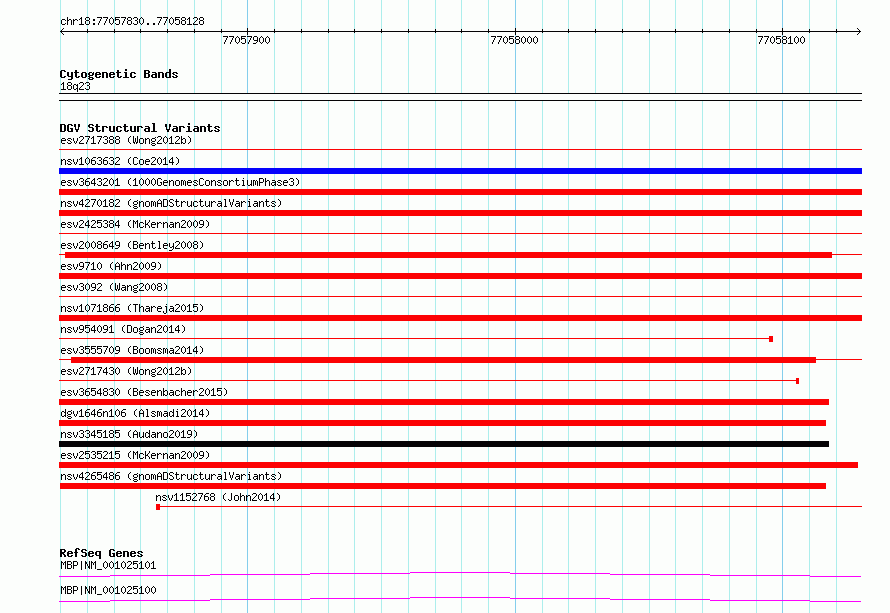The image size is (890, 613).
Task: Click the small red end block of esv2717430
Action: [797, 381]
